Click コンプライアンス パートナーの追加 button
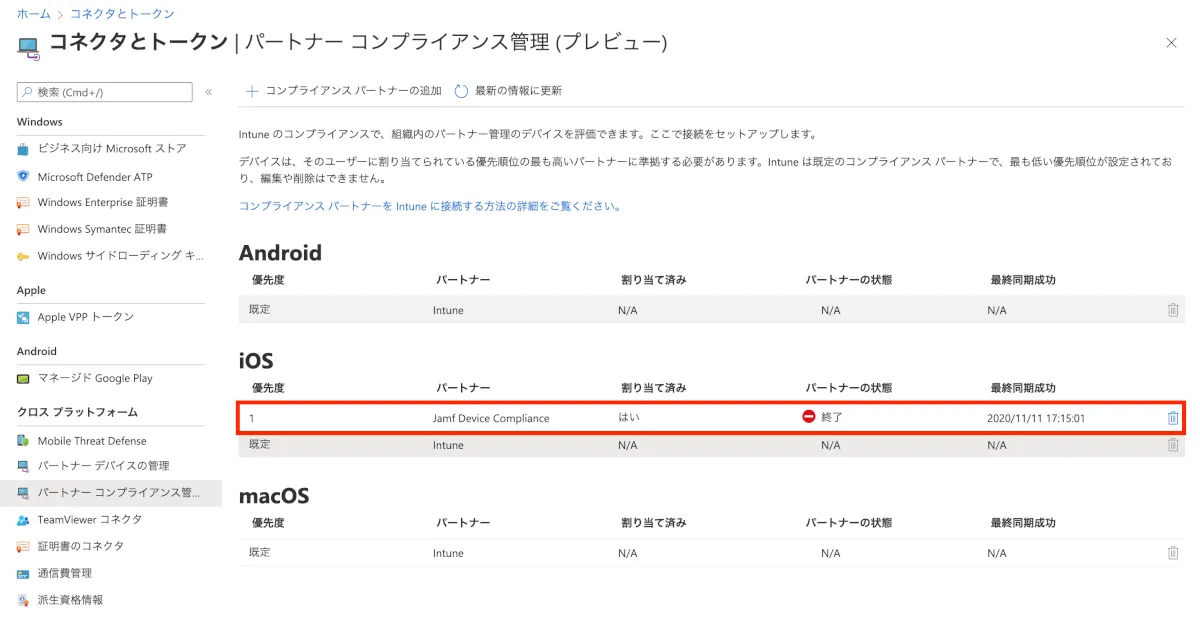The height and width of the screenshot is (624, 1200). tap(343, 91)
